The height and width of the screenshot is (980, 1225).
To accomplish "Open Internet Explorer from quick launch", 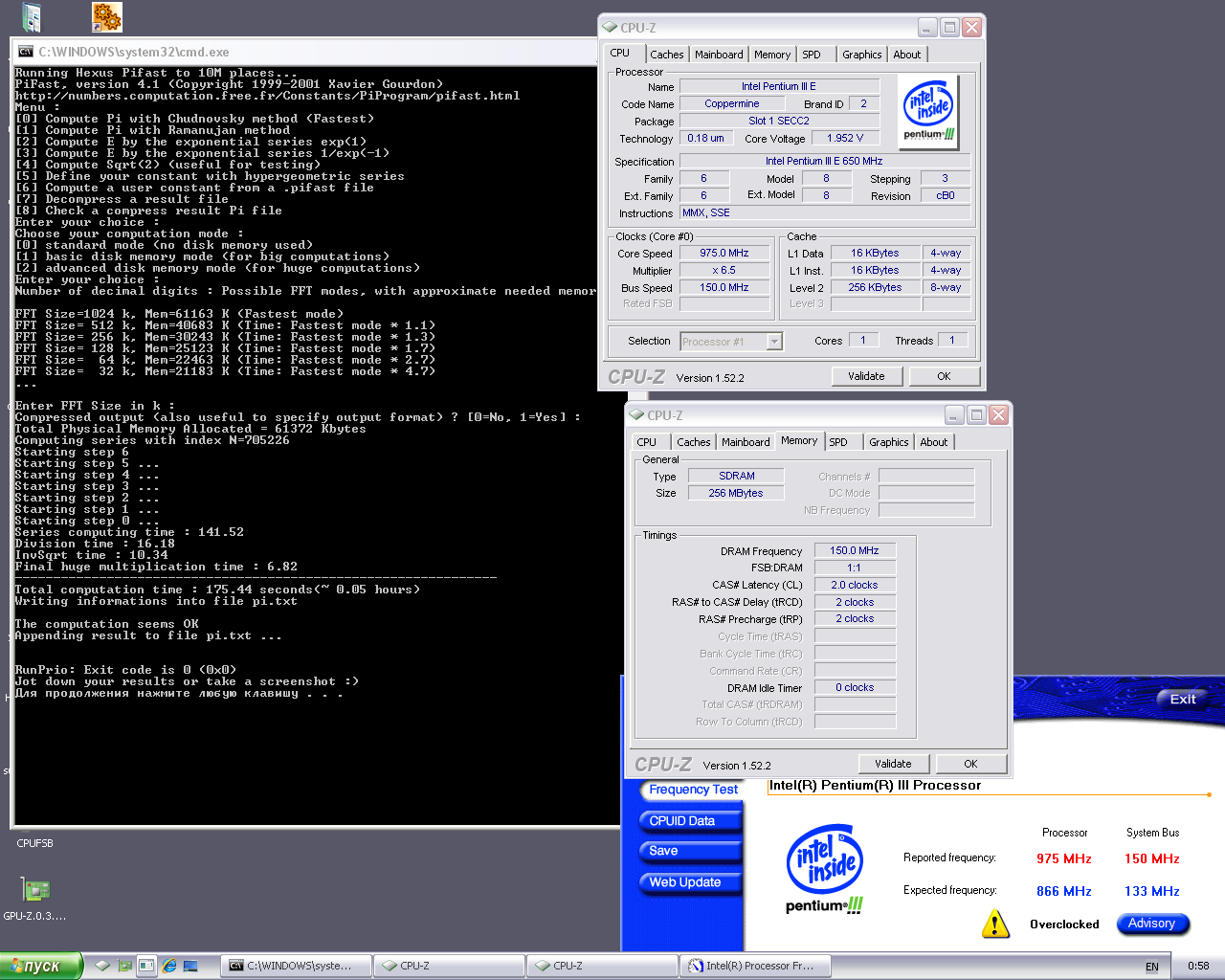I will (169, 967).
